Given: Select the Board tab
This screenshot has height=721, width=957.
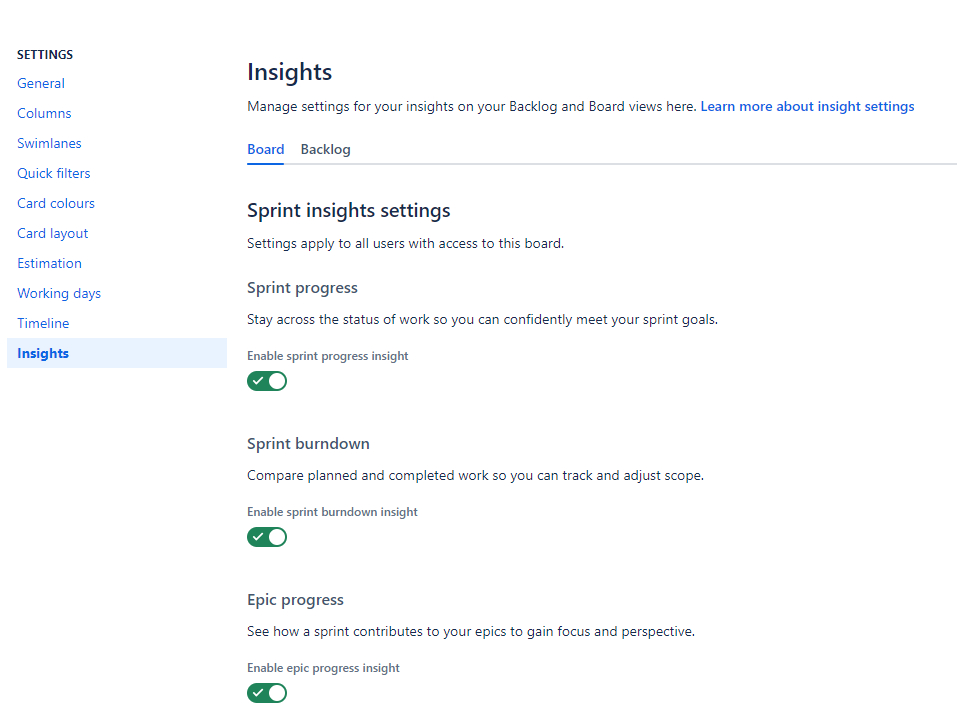Looking at the screenshot, I should coord(265,149).
